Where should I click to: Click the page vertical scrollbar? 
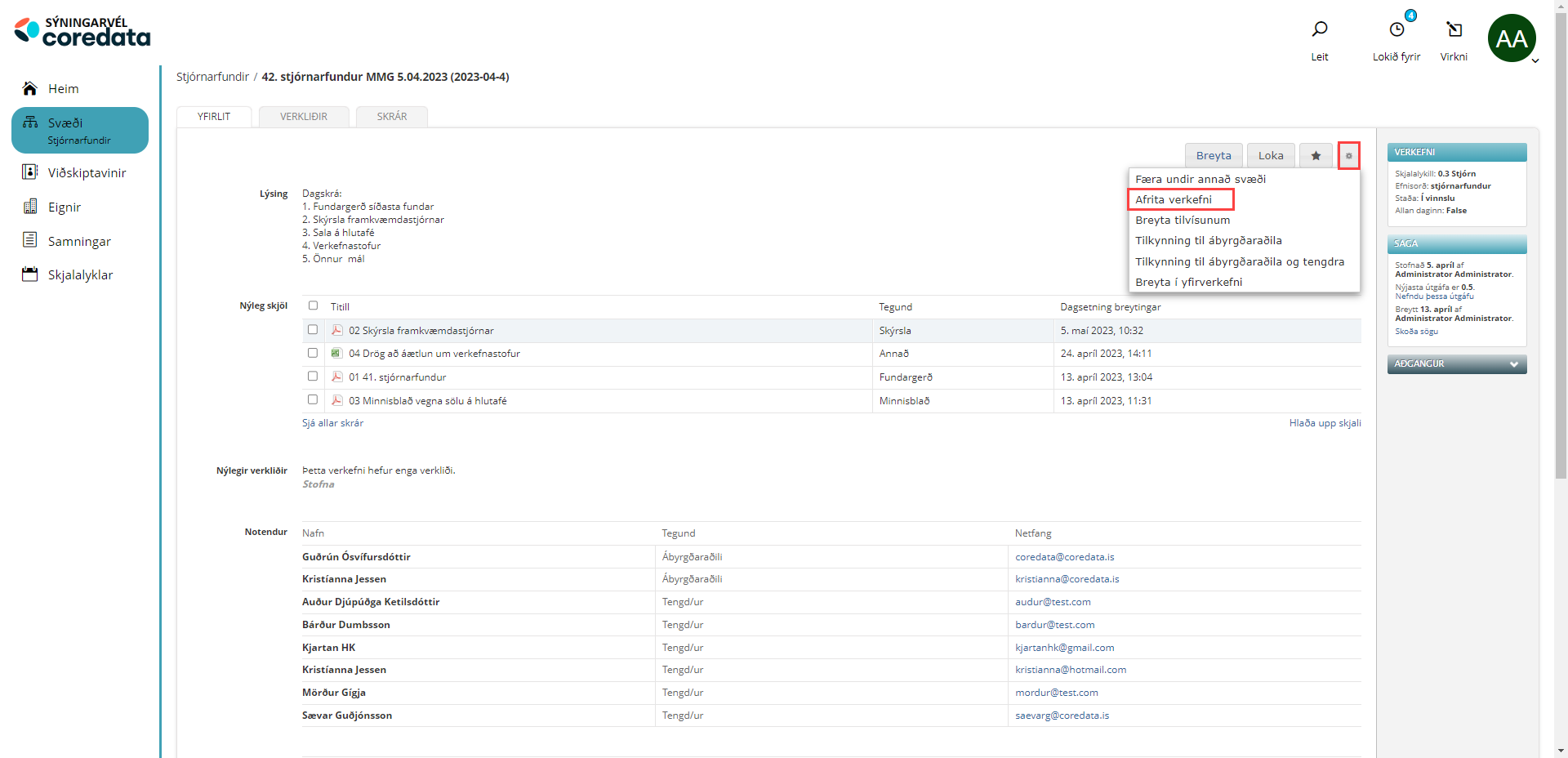tap(1561, 245)
